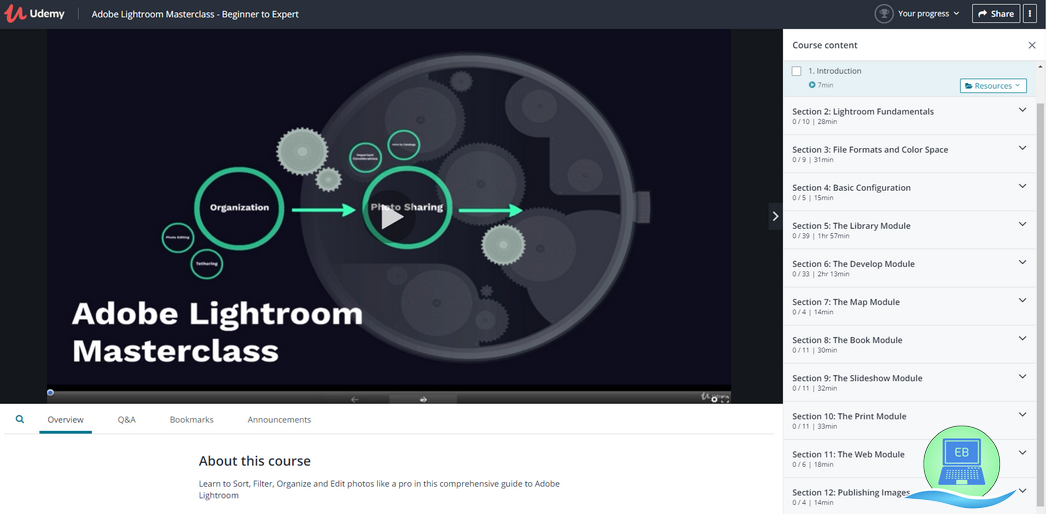Viewport: 1046px width, 514px height.
Task: Expand Section 8: The Book Module
Action: pos(1023,338)
